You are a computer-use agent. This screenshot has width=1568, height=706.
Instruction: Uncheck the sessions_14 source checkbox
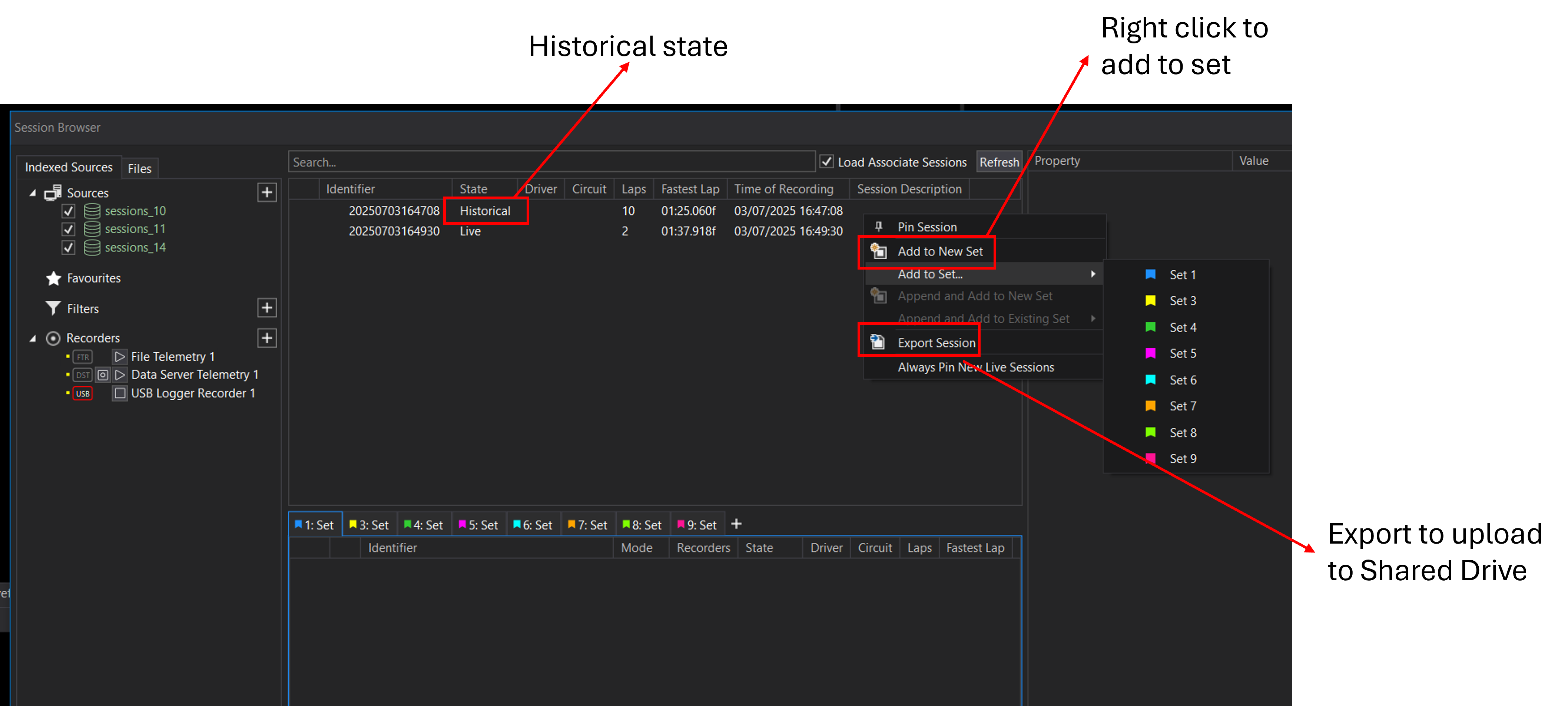pos(67,247)
